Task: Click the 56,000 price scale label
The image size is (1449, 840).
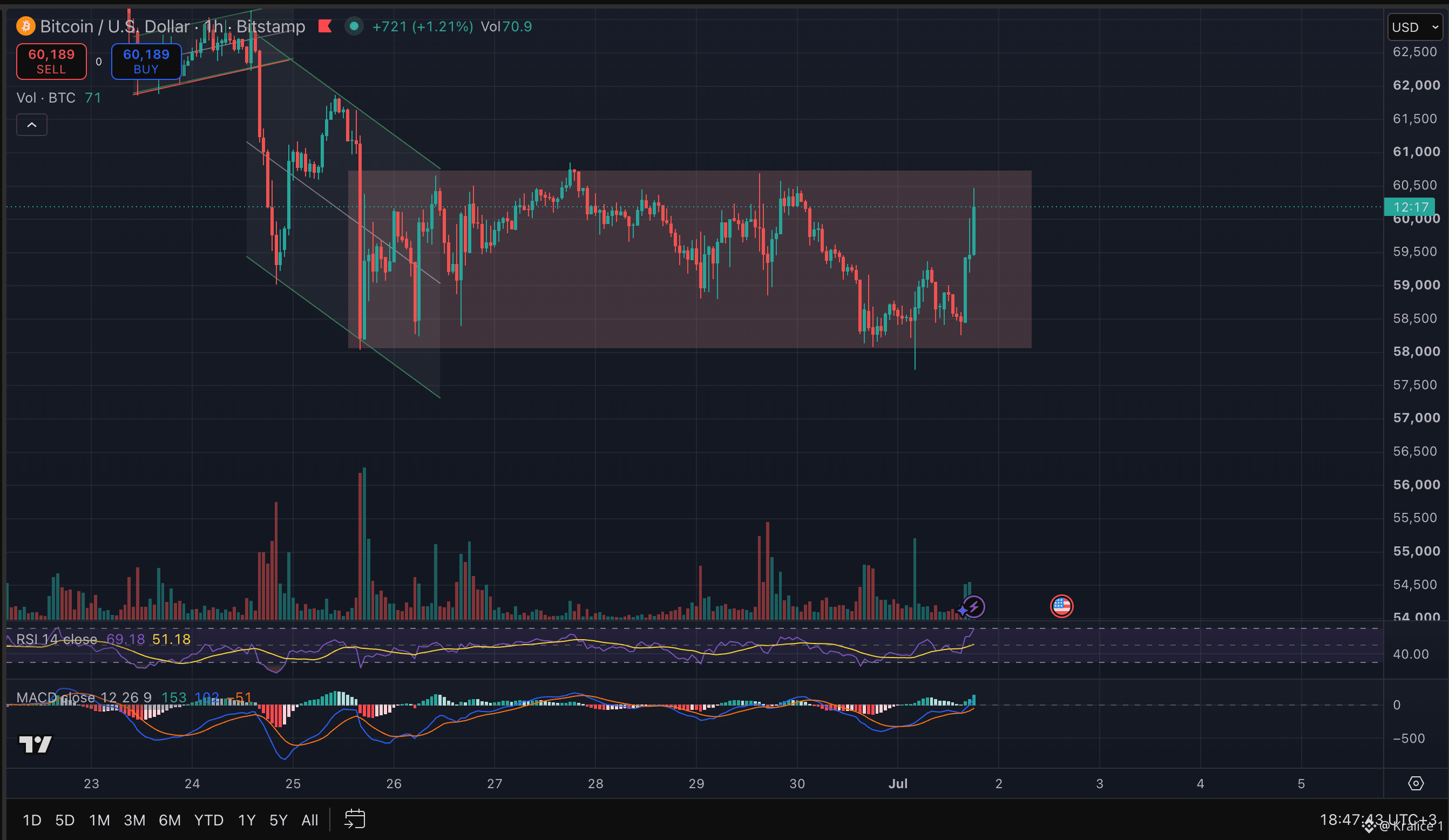Action: click(x=1416, y=485)
